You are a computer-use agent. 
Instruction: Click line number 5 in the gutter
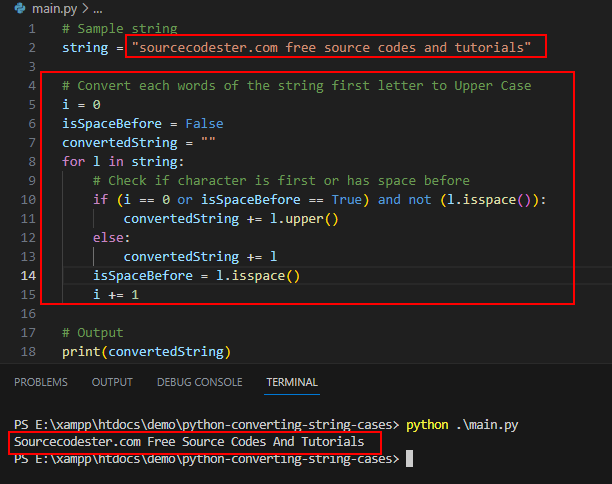32,105
